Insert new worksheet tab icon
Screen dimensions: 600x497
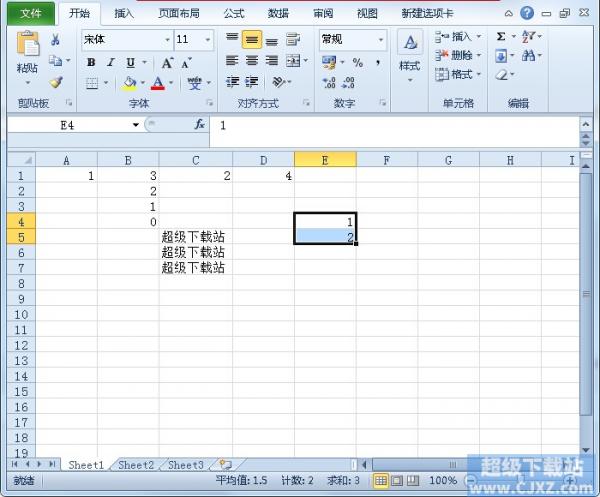(x=226, y=465)
